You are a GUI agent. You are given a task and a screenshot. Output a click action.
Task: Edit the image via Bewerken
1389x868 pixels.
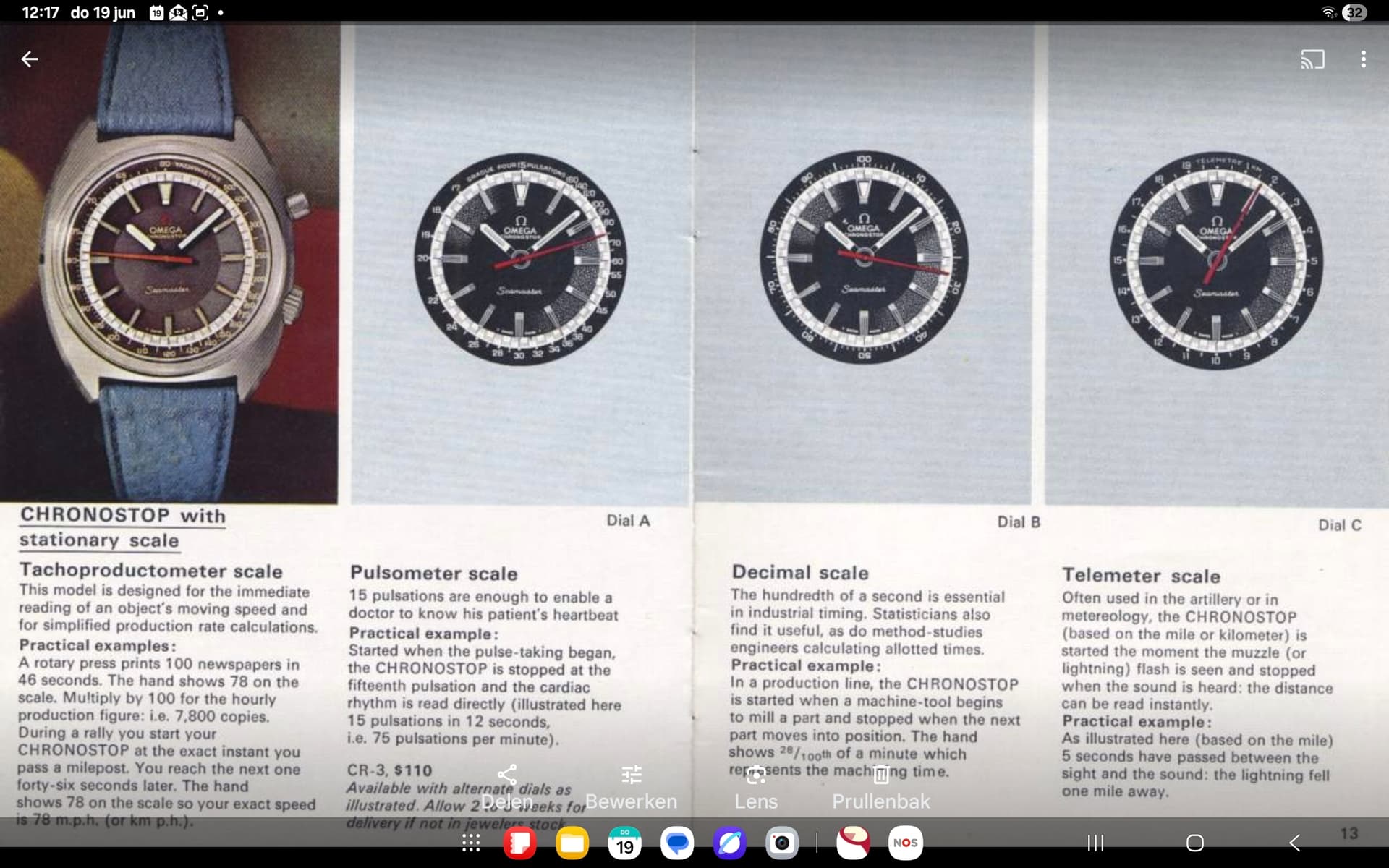tap(631, 787)
